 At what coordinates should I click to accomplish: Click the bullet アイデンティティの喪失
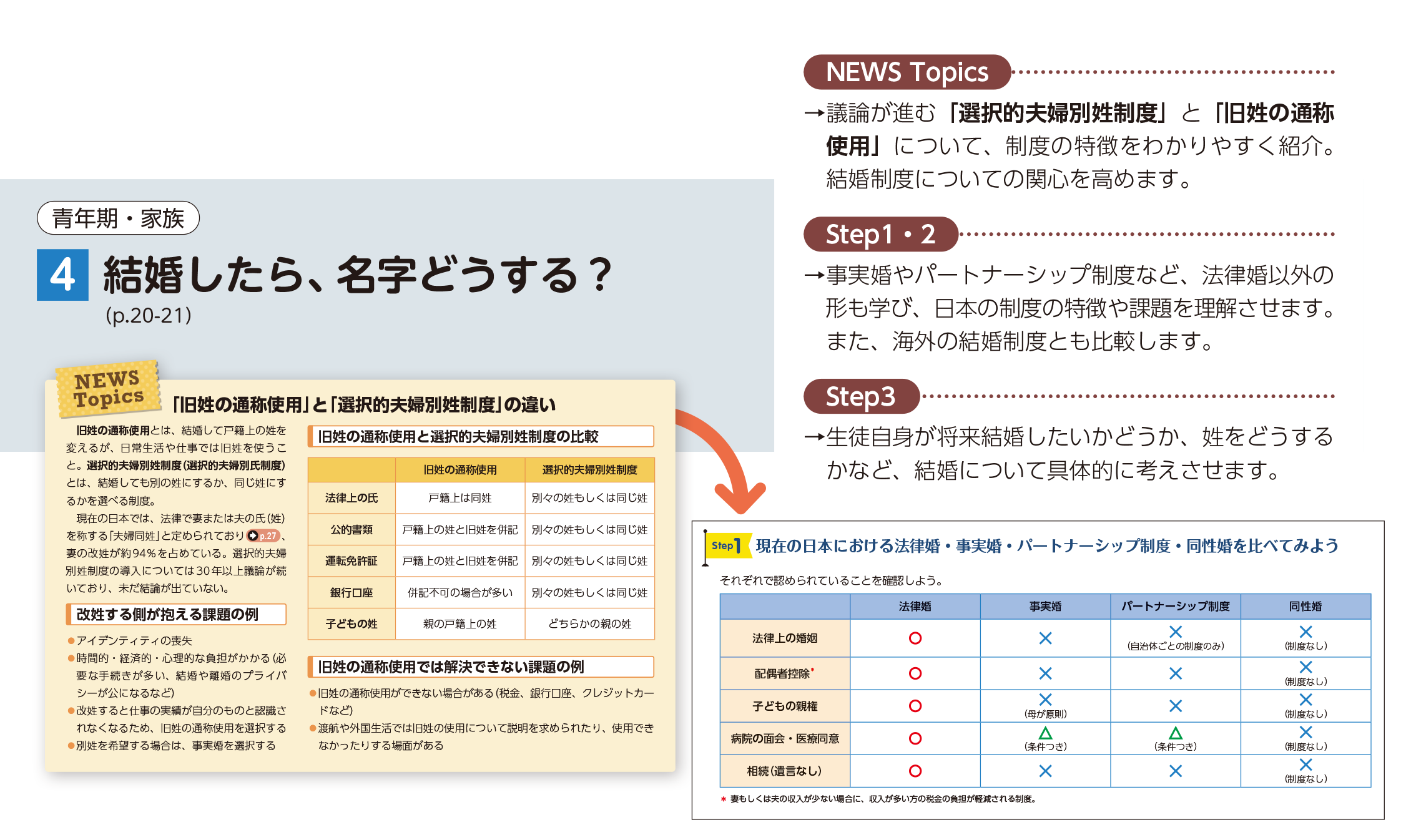(130, 640)
